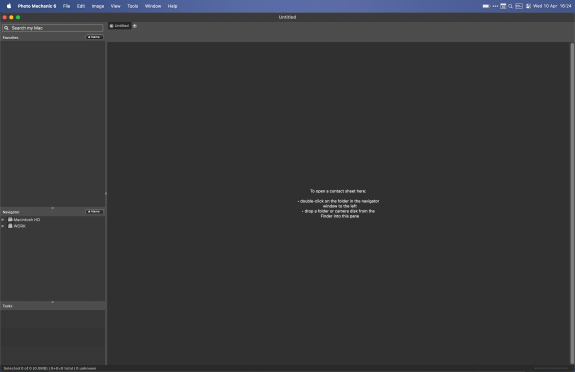
Task: Click the battery status icon
Action: [486, 6]
